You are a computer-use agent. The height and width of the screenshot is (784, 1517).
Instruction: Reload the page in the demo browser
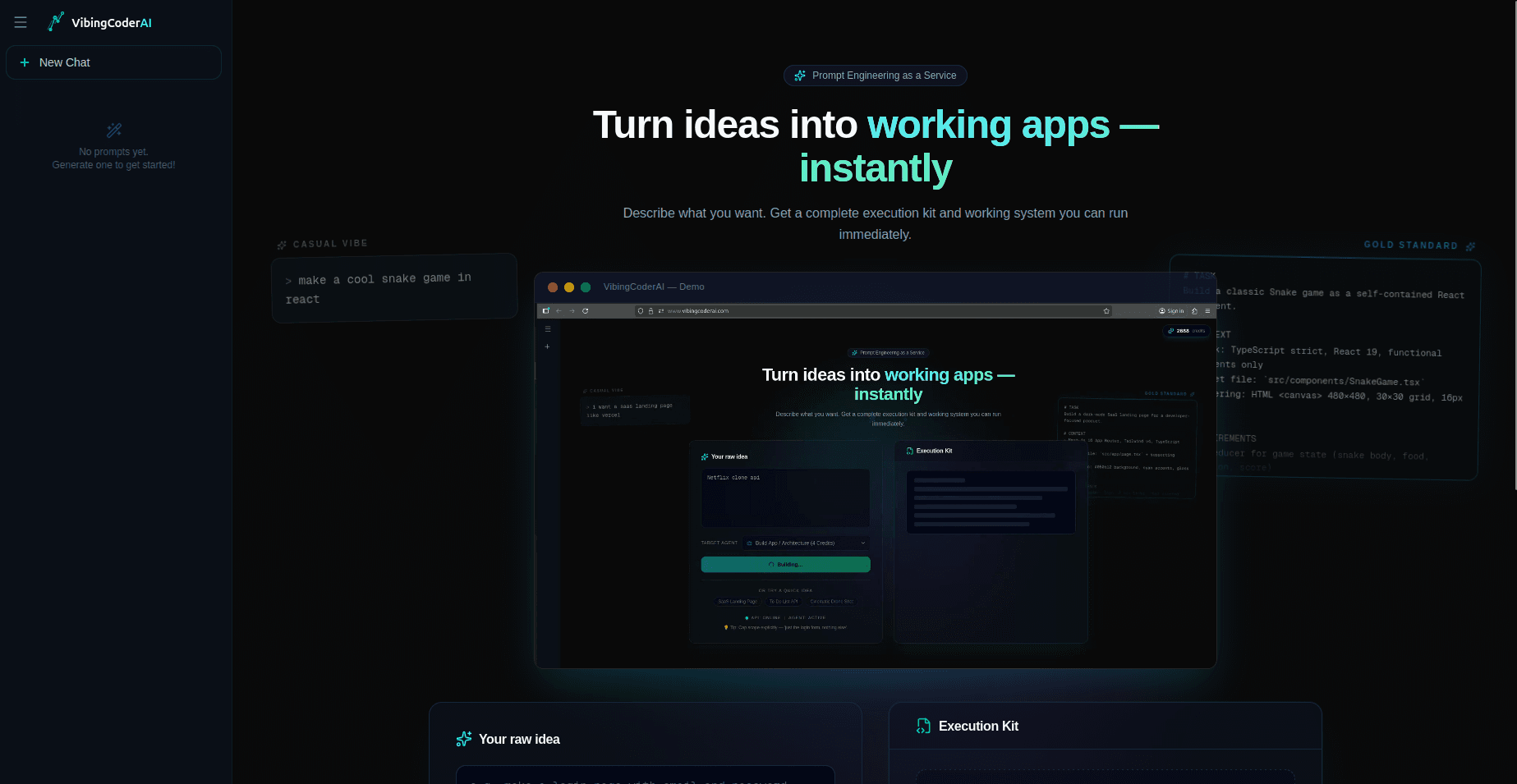click(x=586, y=311)
